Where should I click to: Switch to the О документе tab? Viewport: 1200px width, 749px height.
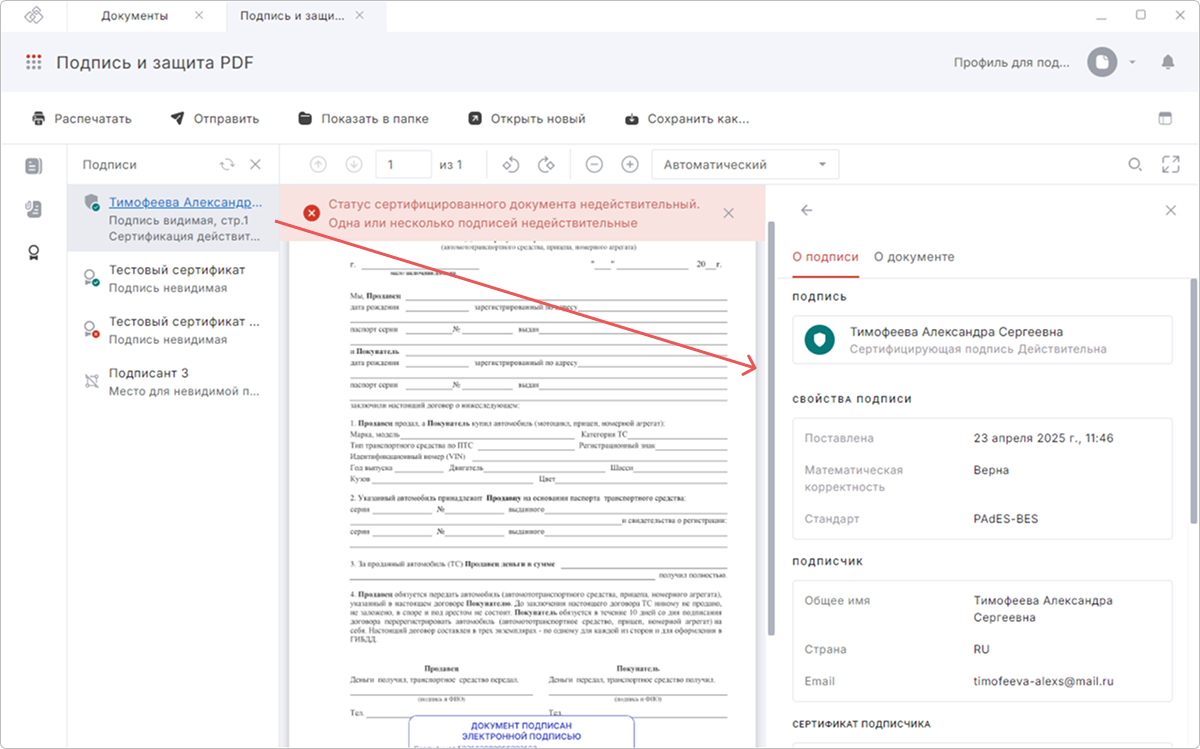click(x=914, y=257)
